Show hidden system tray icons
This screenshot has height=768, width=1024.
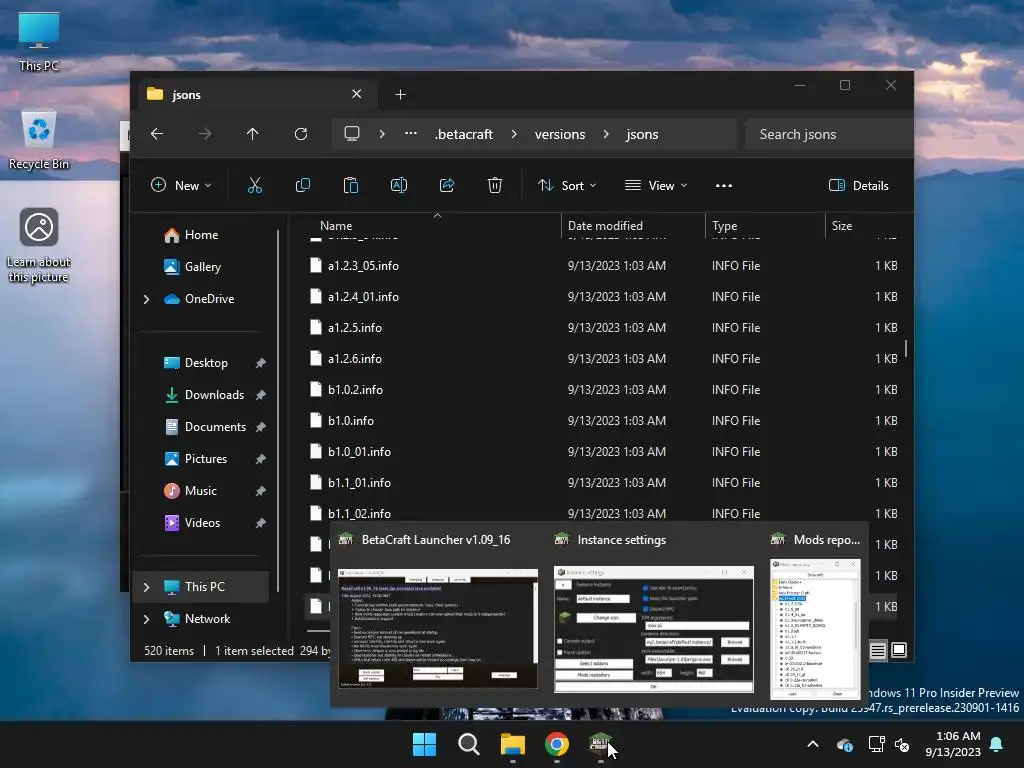click(x=813, y=744)
